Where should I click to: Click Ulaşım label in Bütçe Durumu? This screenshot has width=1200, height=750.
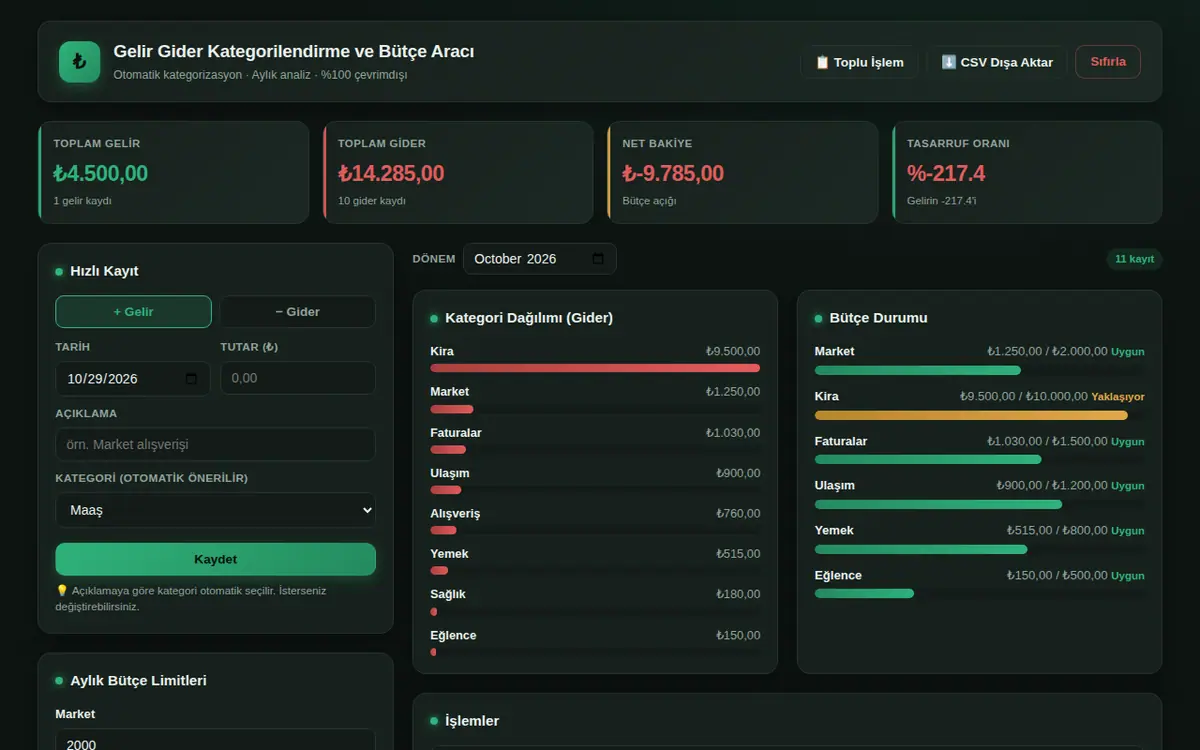835,486
